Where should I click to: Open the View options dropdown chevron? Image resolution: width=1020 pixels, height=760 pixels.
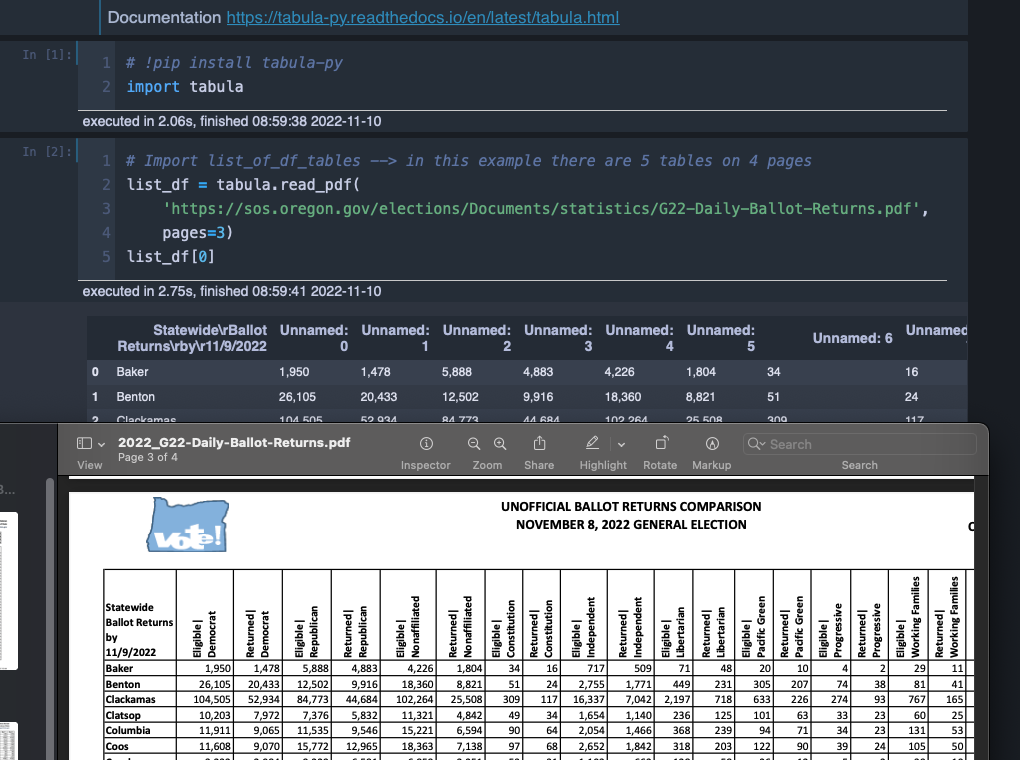[x=101, y=444]
